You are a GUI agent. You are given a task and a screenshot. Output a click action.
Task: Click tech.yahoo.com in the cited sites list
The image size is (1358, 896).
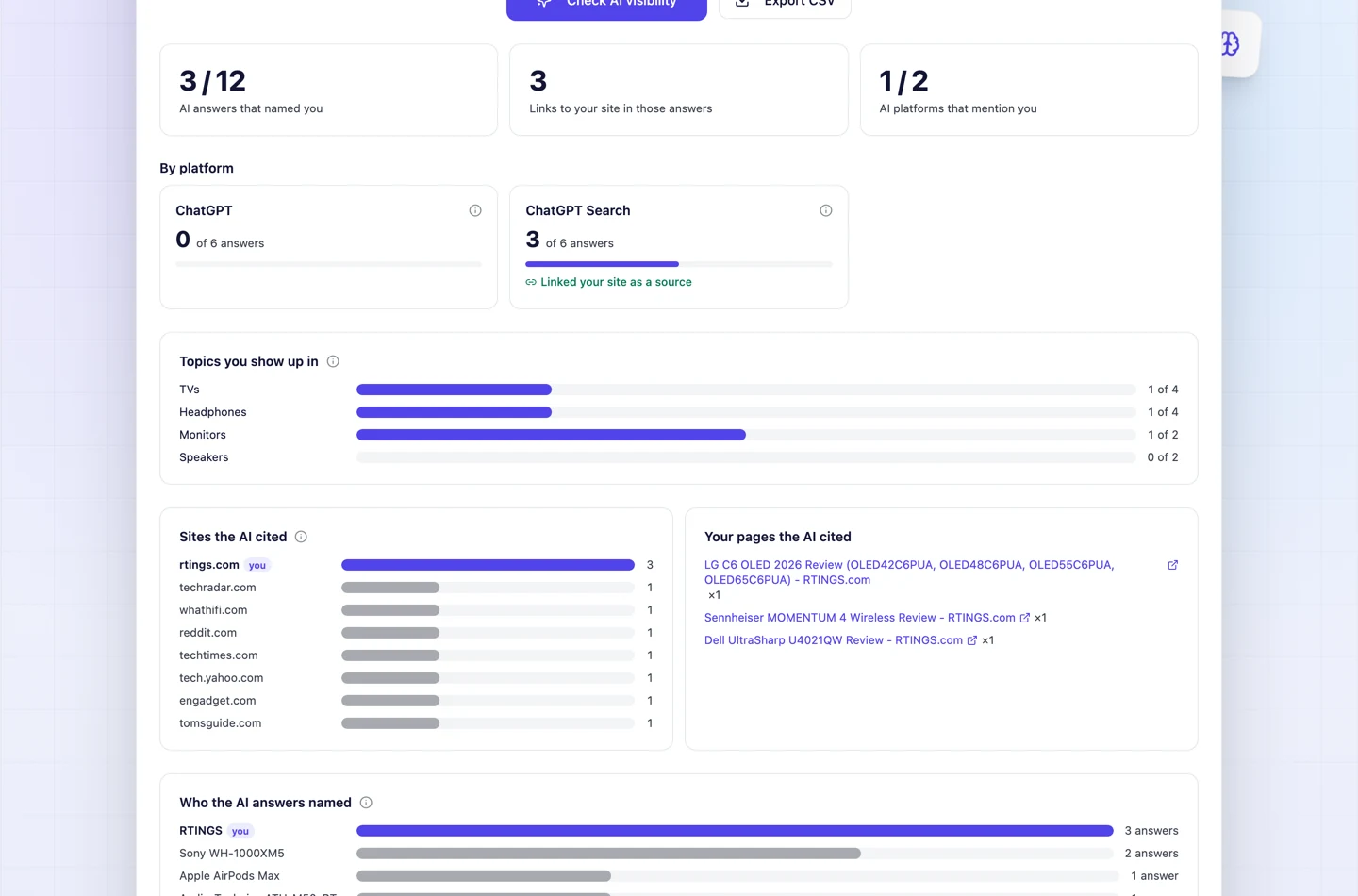222,678
